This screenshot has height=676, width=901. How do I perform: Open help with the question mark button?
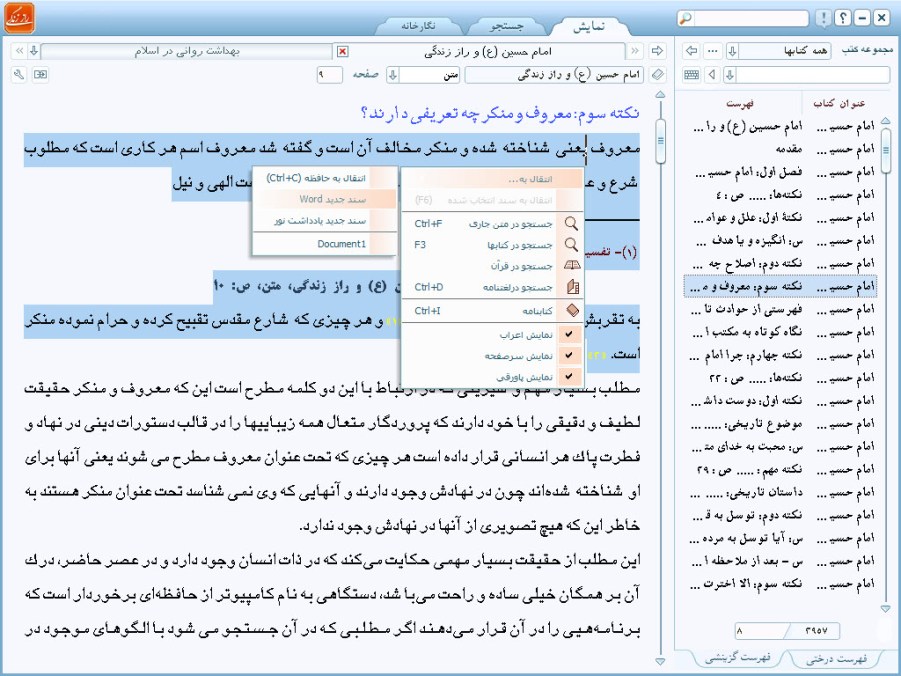842,18
